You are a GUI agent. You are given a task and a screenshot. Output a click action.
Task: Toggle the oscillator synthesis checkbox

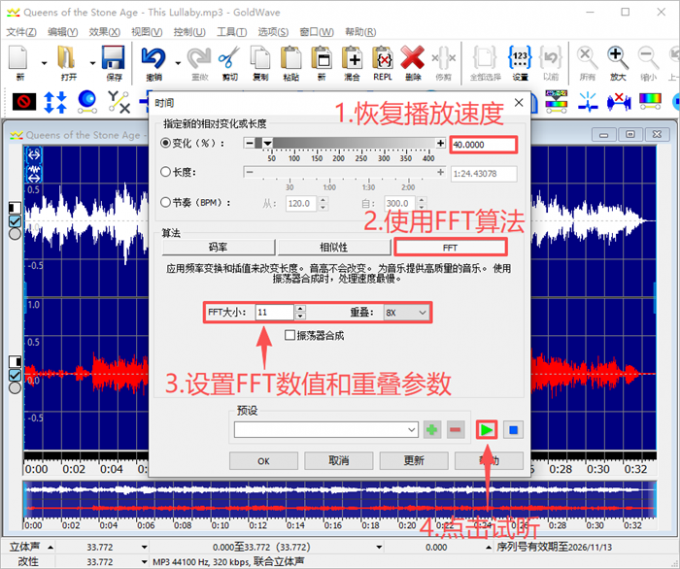click(x=290, y=335)
